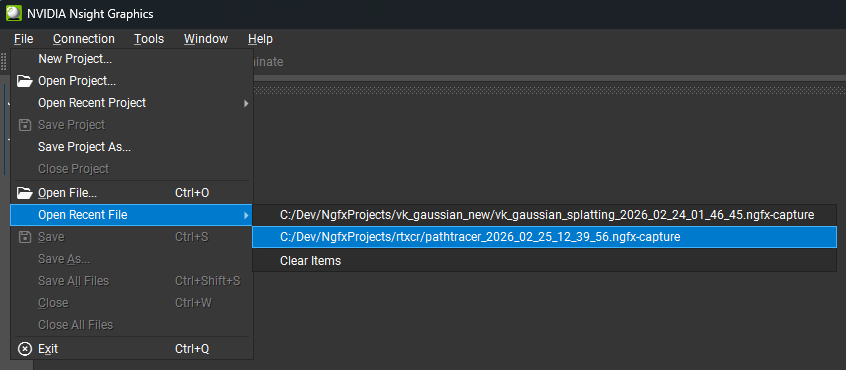Viewport: 846px width, 370px height.
Task: Open pathtracer_2026_02_25 recent capture file
Action: click(x=545, y=237)
